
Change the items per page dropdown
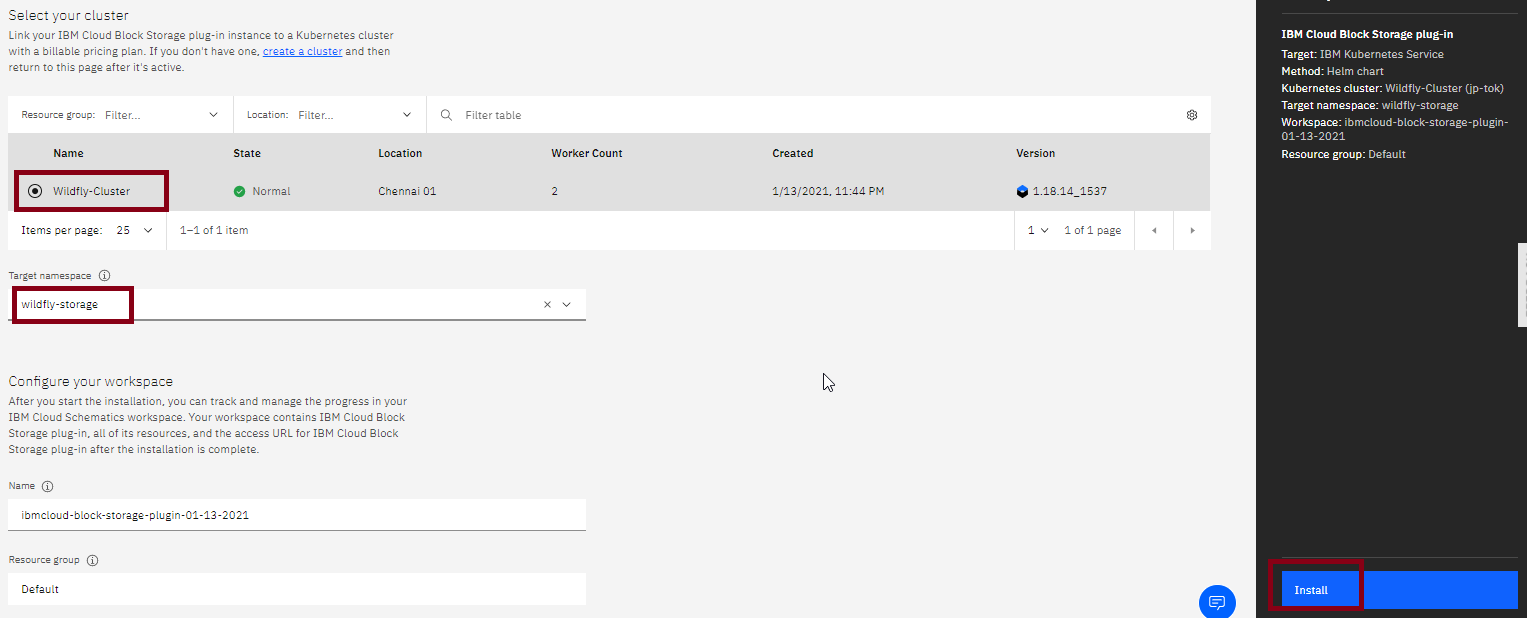pos(134,230)
